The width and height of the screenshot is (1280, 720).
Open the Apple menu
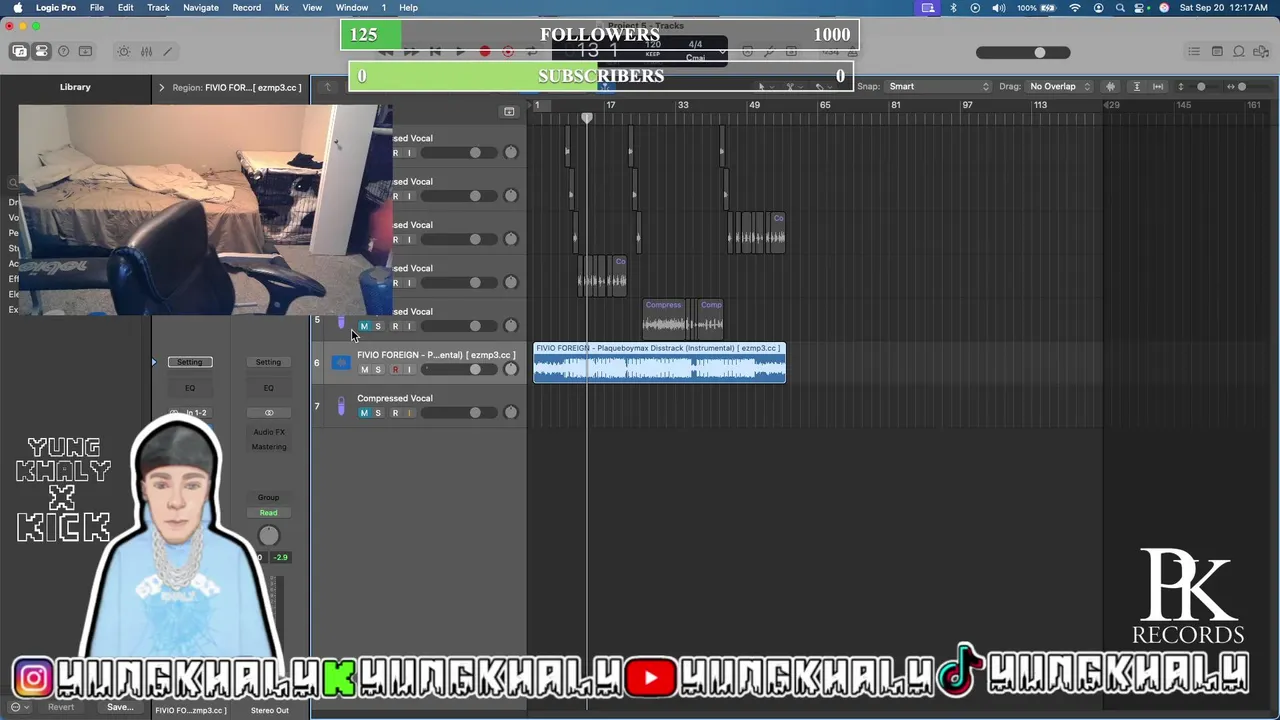(x=17, y=7)
